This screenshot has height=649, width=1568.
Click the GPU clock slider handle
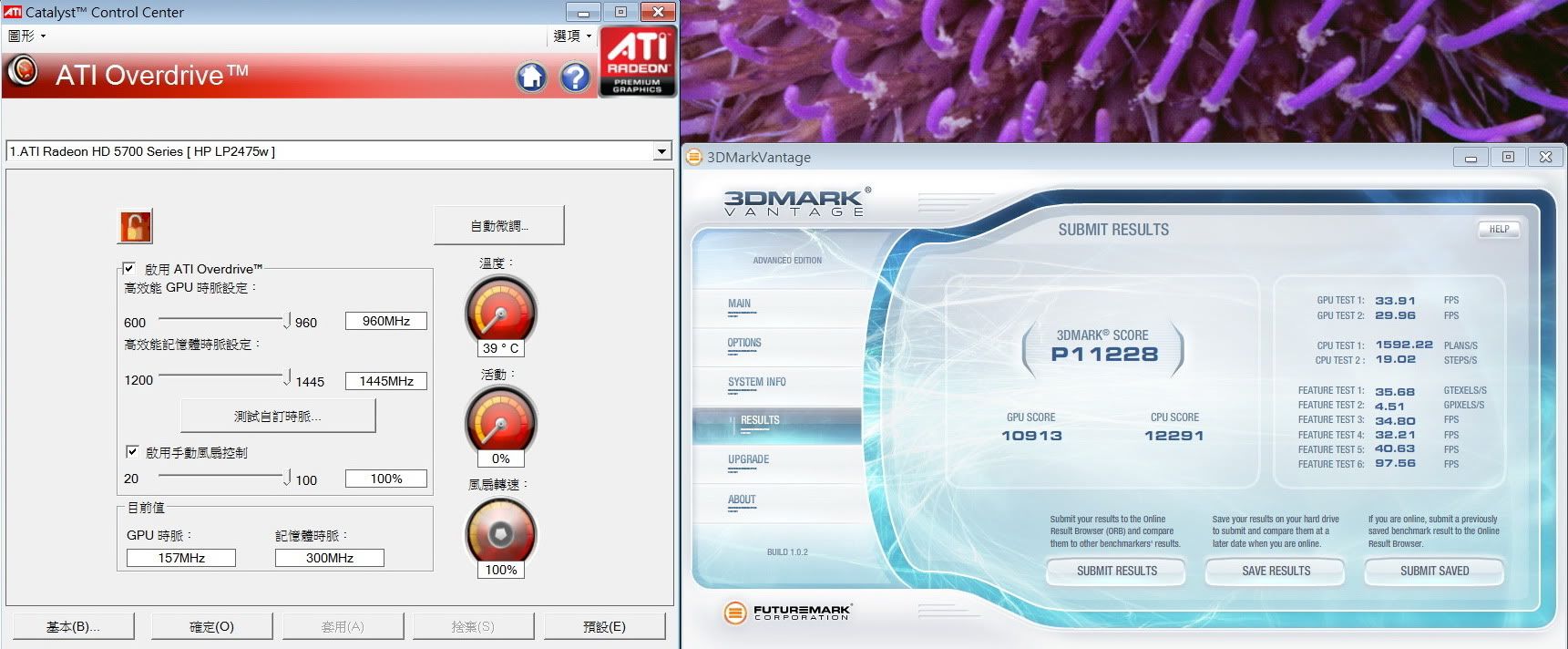point(287,321)
